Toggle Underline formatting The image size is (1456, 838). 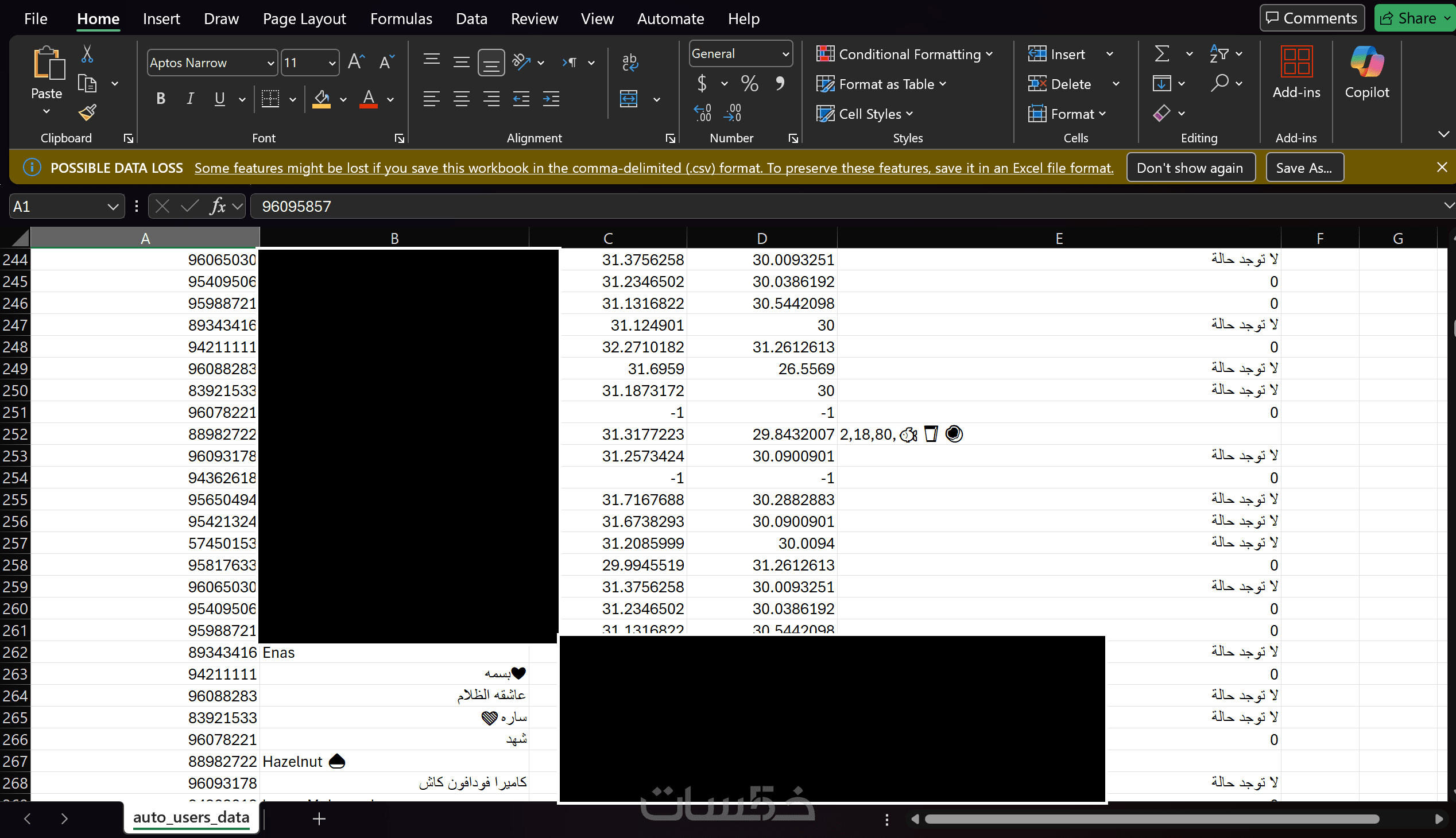219,99
